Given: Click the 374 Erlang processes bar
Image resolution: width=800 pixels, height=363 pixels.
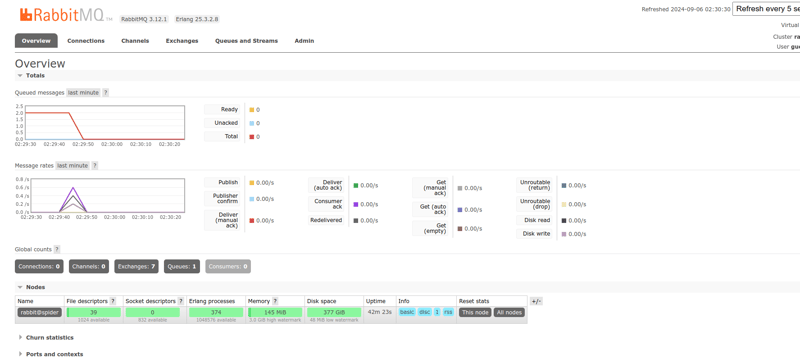Looking at the screenshot, I should (x=216, y=312).
